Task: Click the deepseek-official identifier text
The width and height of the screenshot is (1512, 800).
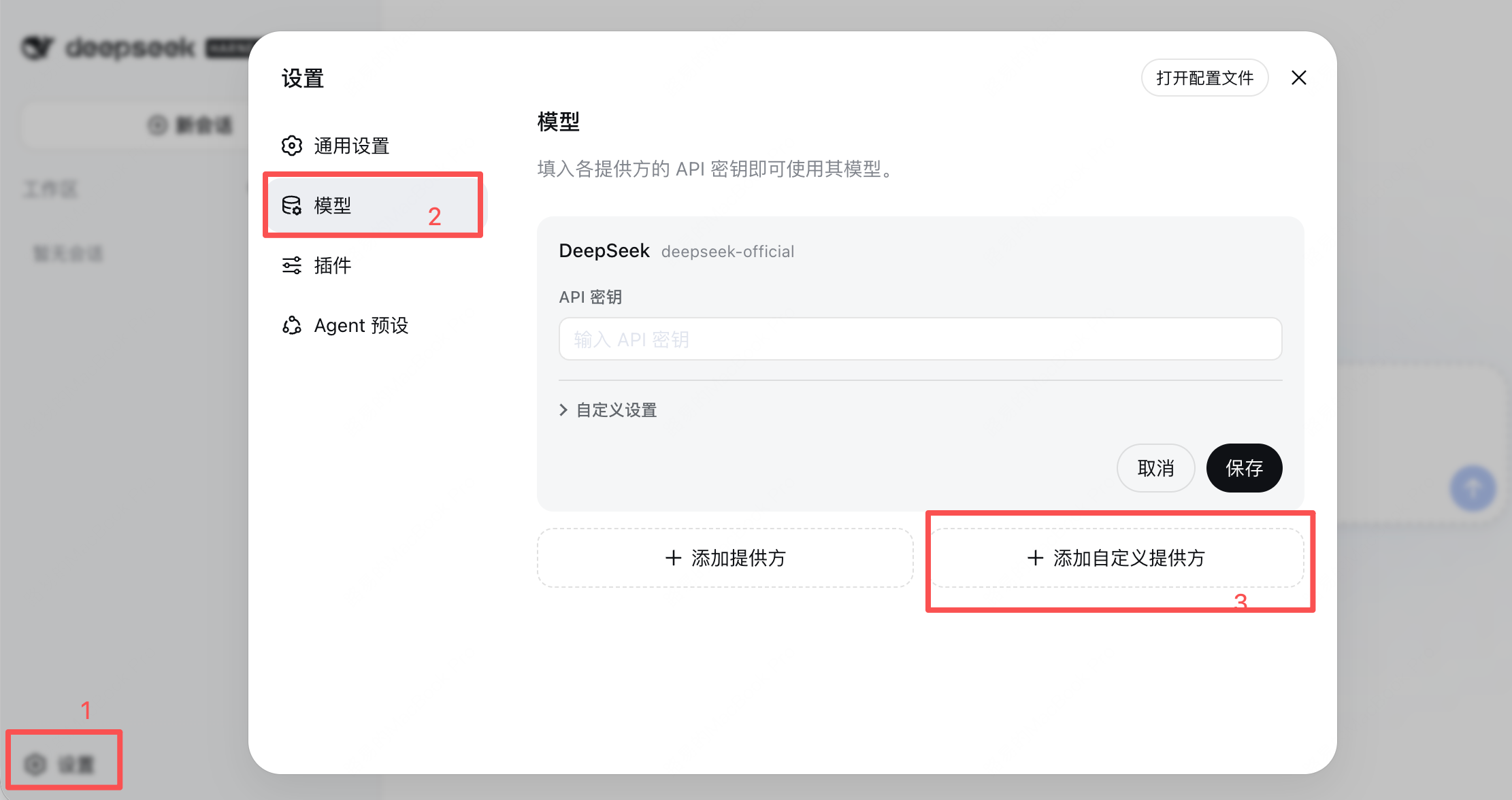Action: [x=727, y=252]
